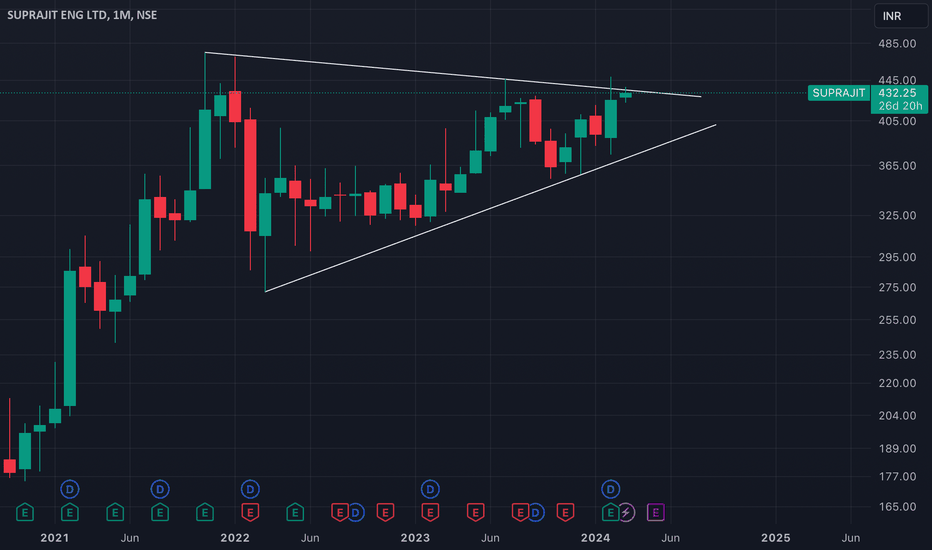Click the 405.00 price axis label
This screenshot has width=932, height=550.
[x=898, y=121]
